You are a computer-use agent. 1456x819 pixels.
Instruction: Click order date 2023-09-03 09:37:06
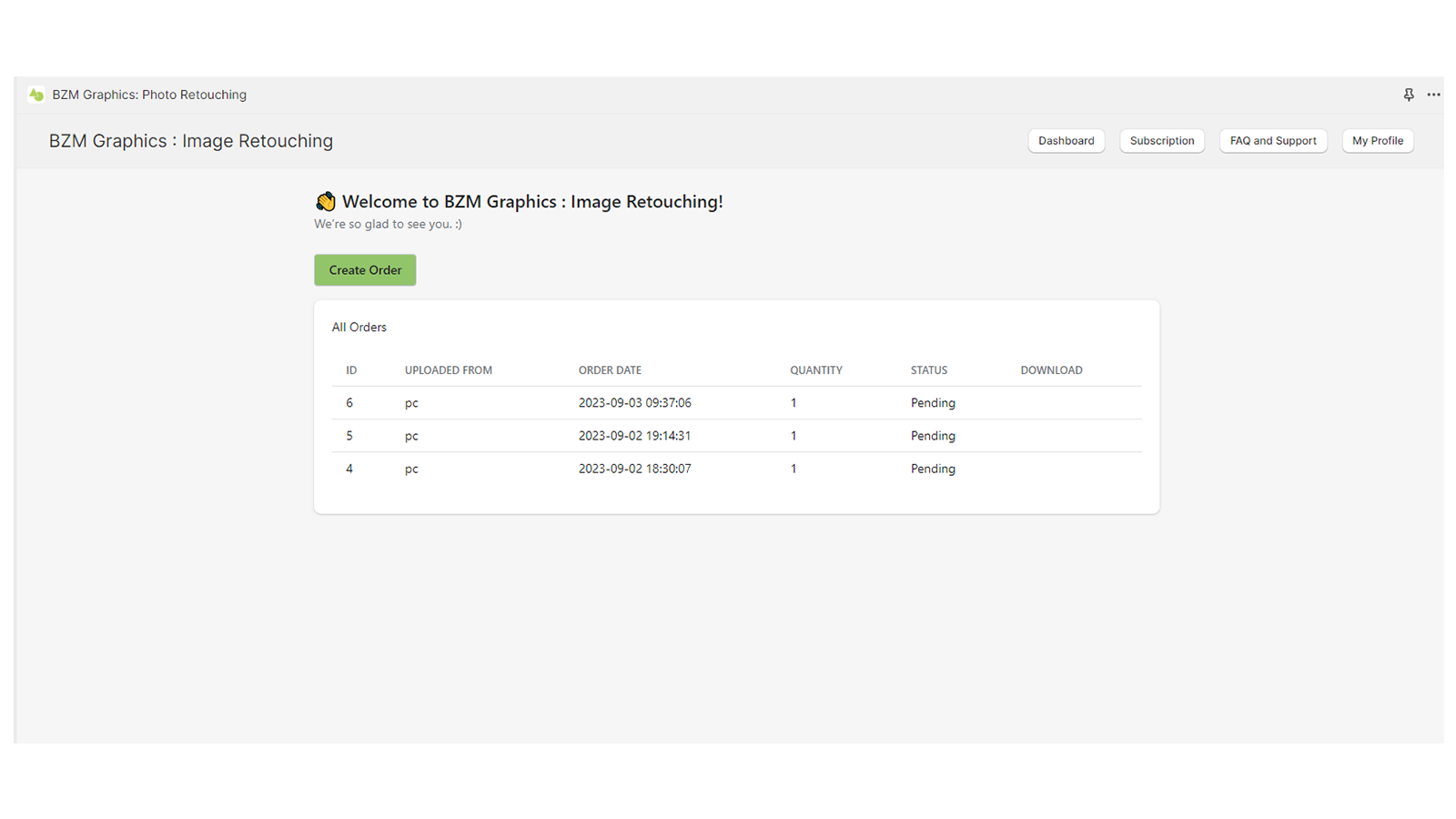[635, 403]
